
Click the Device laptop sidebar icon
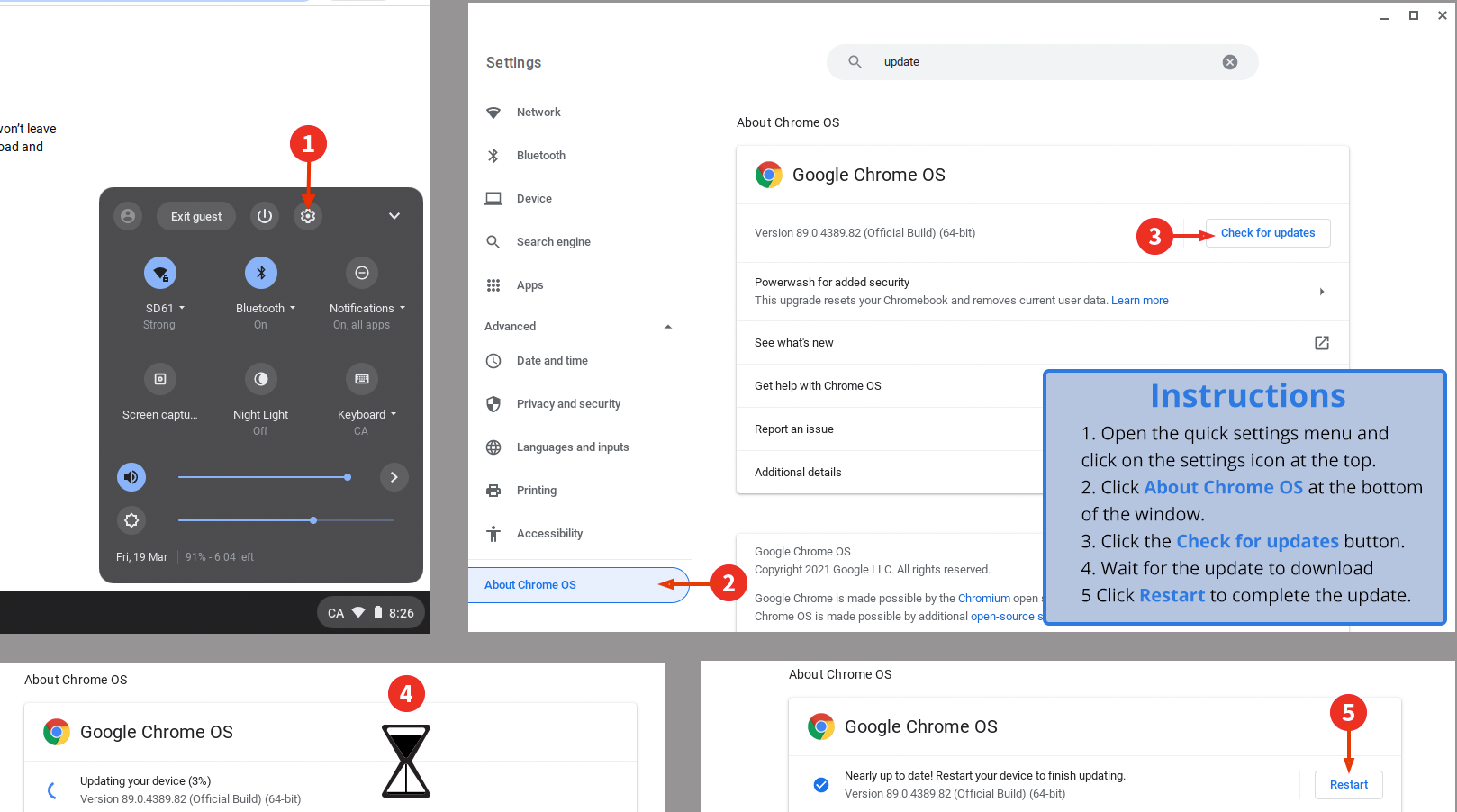(493, 199)
